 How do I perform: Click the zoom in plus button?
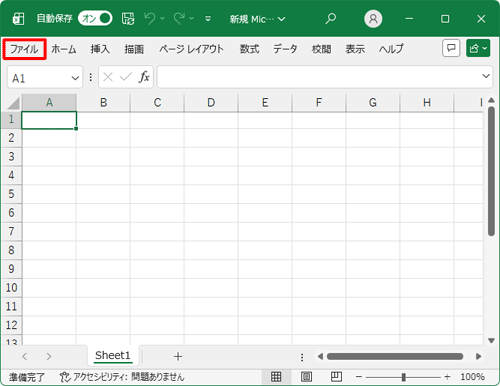point(447,377)
